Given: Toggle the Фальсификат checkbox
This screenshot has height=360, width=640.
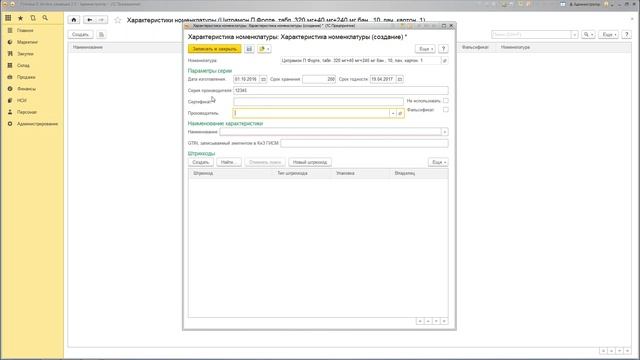Looking at the screenshot, I should [446, 110].
